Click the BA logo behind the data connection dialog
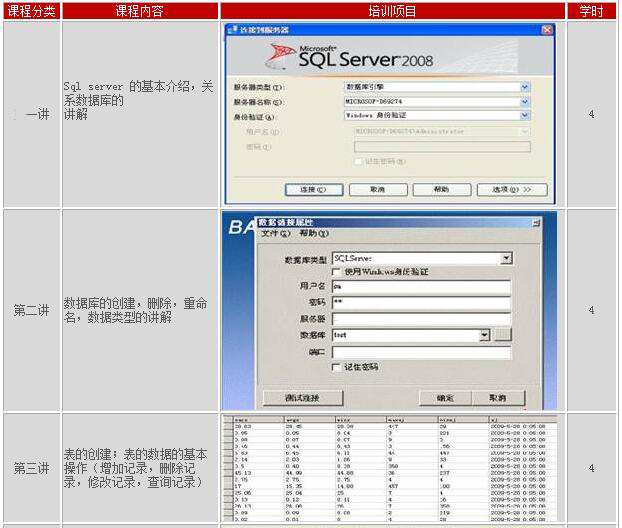This screenshot has width=622, height=528. point(242,228)
